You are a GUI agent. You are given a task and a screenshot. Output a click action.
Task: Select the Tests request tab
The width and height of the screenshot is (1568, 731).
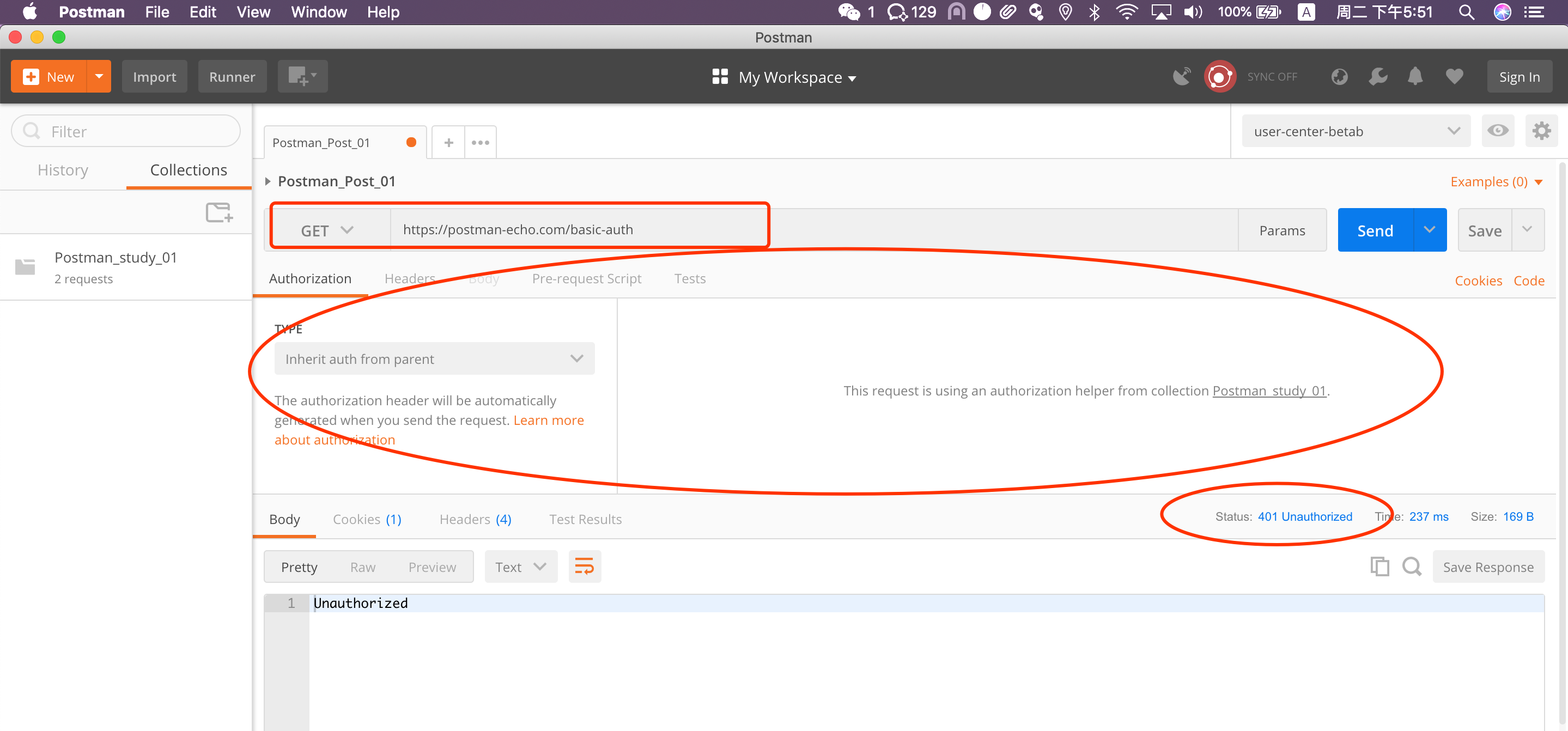click(x=690, y=278)
